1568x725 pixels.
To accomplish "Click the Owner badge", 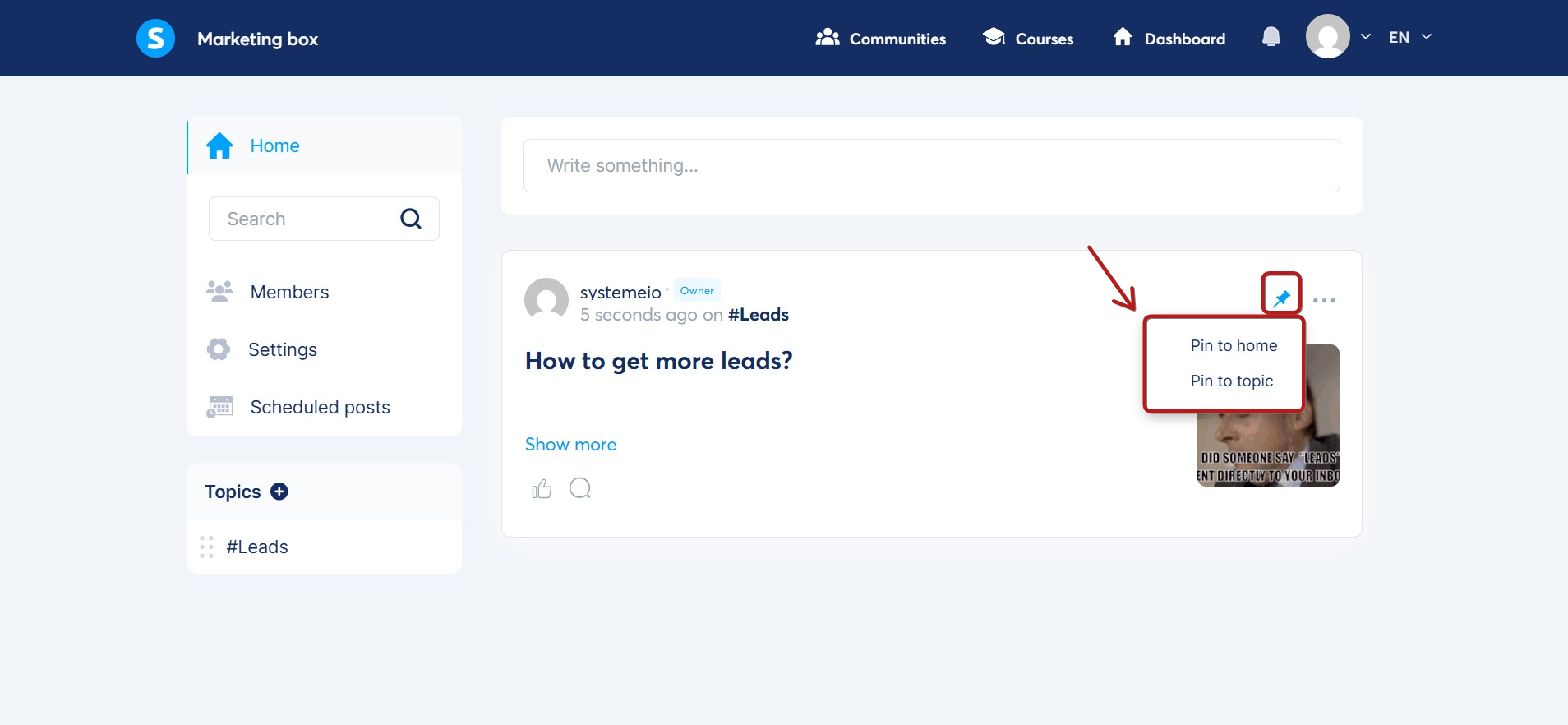I will [x=697, y=290].
